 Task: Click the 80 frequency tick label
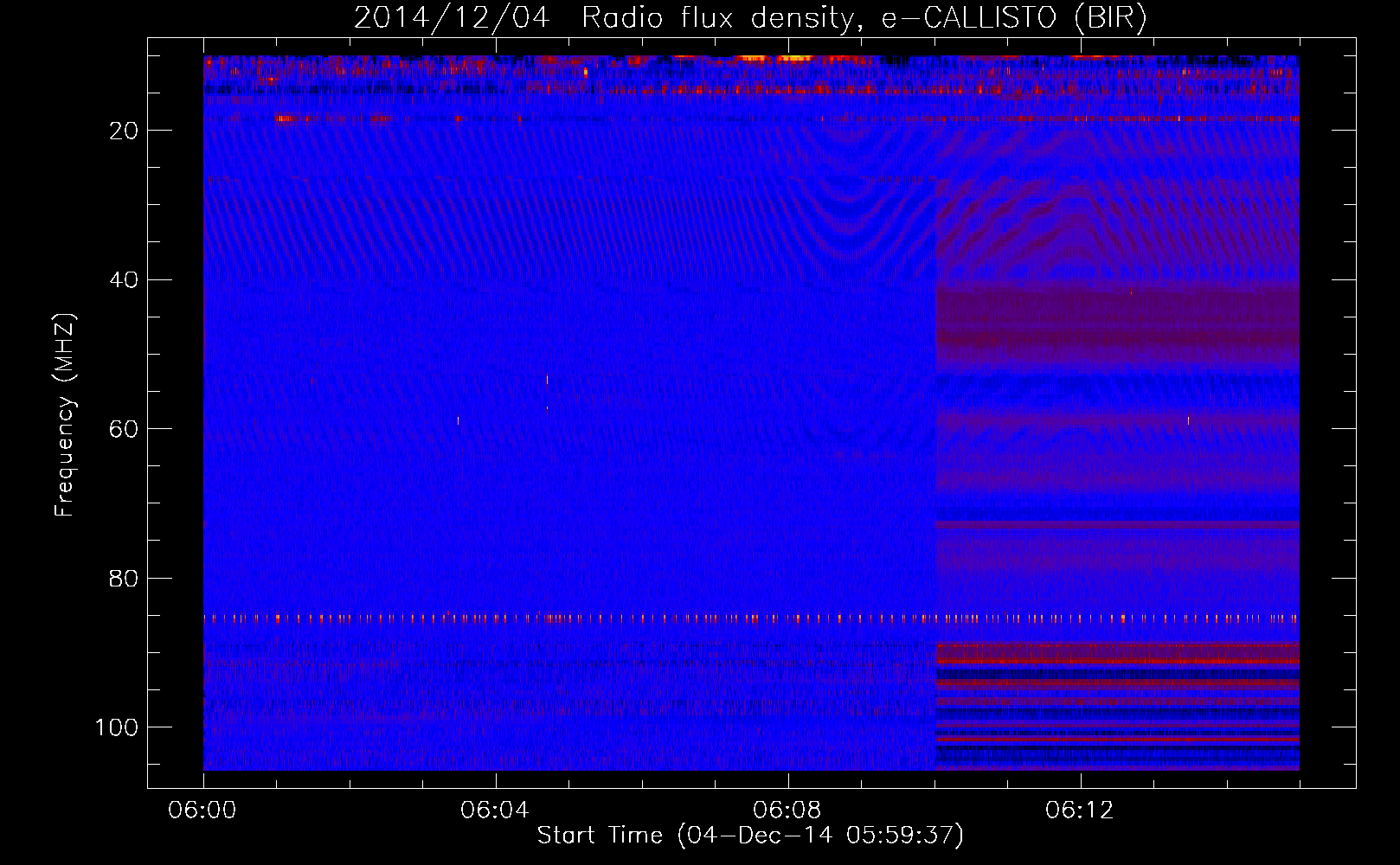[124, 578]
